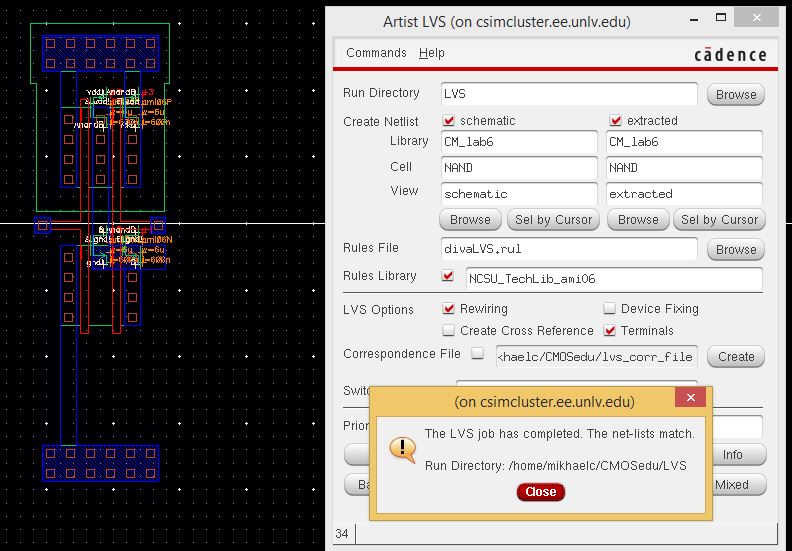Click the NCSU_TechLib_ami06 rules library field
The image size is (792, 551).
[x=612, y=279]
